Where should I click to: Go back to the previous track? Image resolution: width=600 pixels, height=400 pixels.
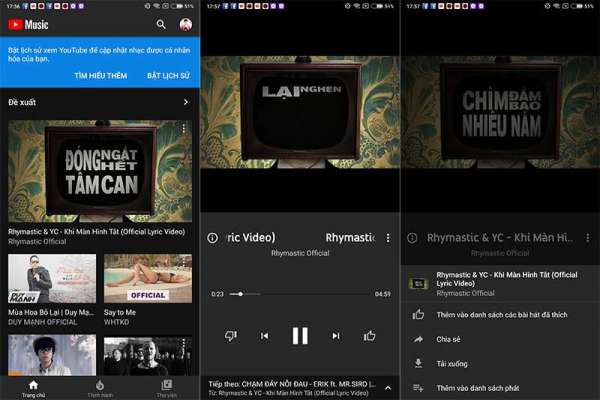coord(264,336)
